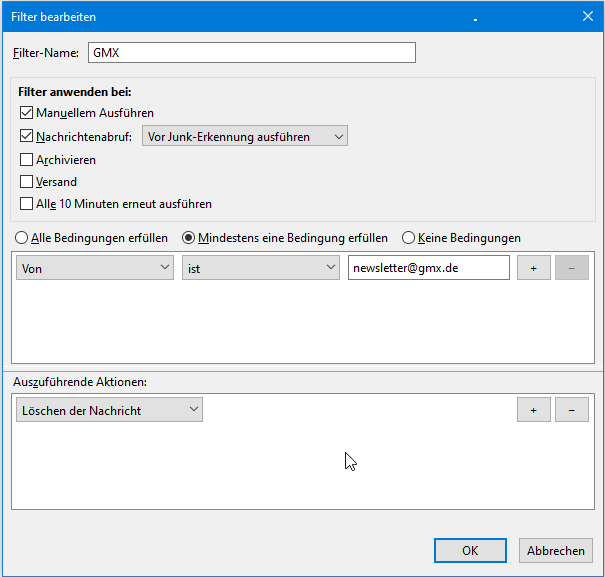This screenshot has width=605, height=577.
Task: Toggle Manuellem Ausführen checkbox
Action: tap(27, 113)
